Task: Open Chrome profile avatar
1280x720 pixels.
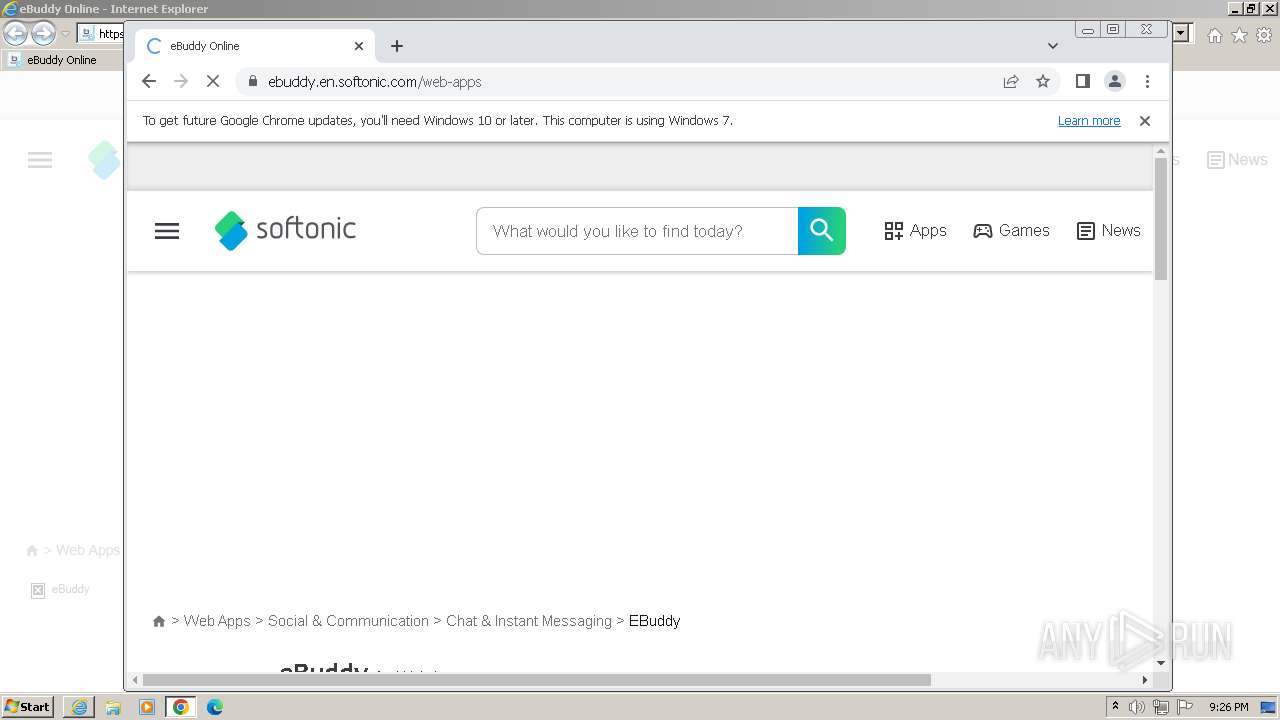Action: [x=1115, y=81]
